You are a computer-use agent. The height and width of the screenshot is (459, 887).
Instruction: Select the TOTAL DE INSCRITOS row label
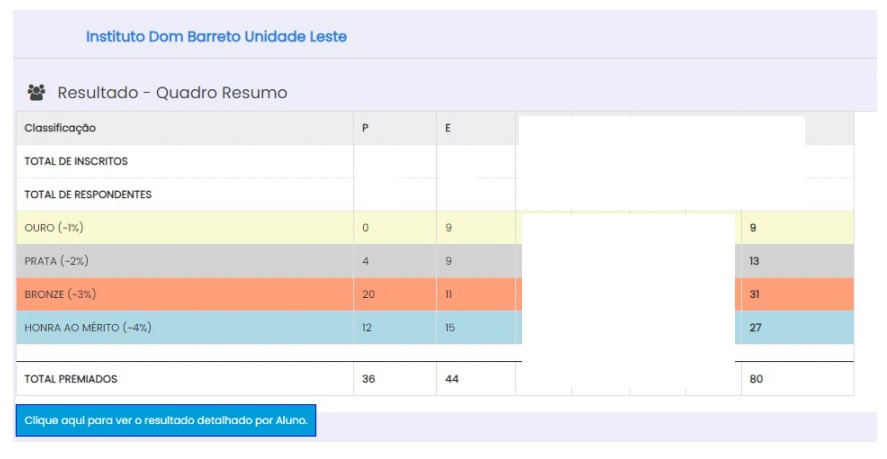pyautogui.click(x=76, y=161)
